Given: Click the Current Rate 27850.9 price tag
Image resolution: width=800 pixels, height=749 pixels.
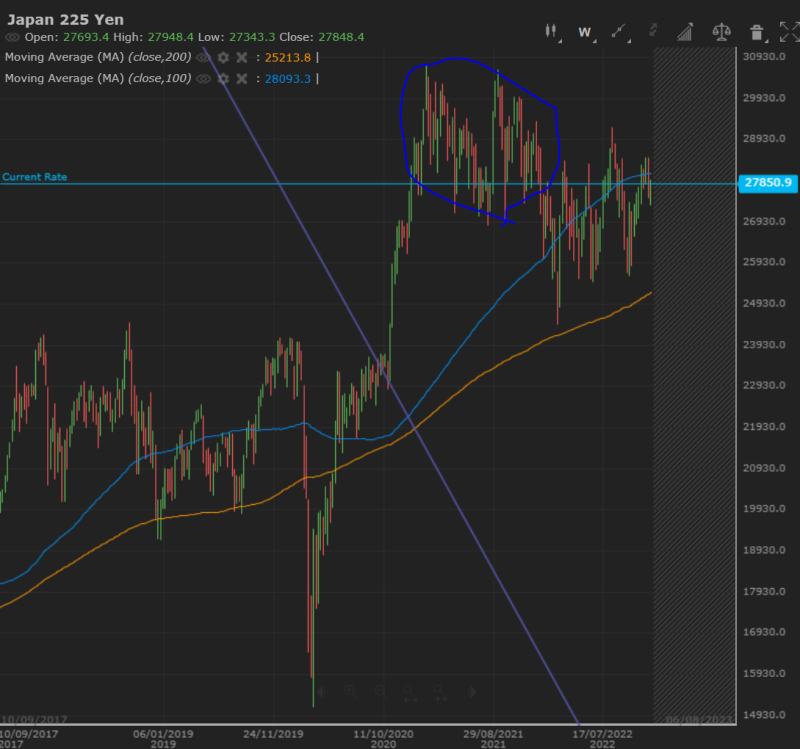Looking at the screenshot, I should pyautogui.click(x=768, y=183).
